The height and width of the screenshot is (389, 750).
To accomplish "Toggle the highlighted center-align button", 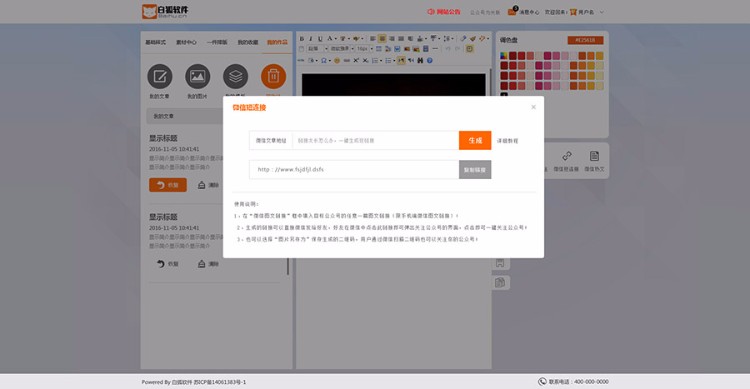I will (382, 39).
